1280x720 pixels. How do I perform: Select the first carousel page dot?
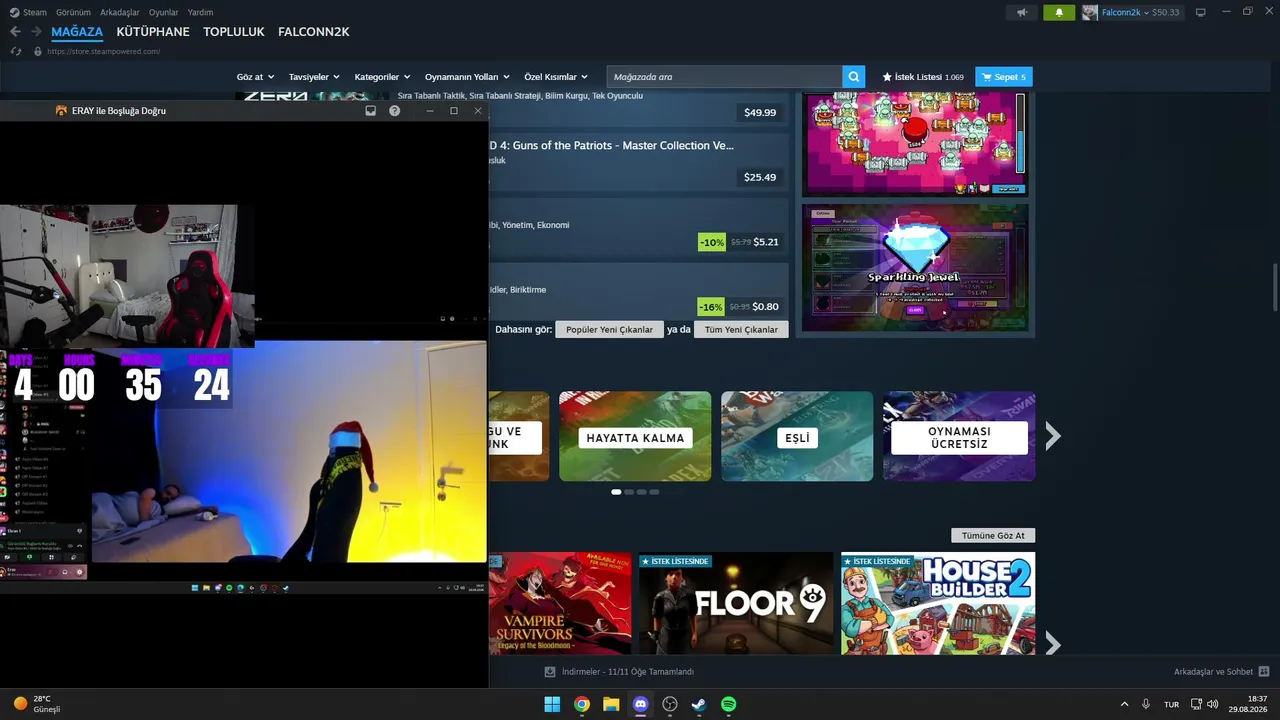pyautogui.click(x=616, y=492)
